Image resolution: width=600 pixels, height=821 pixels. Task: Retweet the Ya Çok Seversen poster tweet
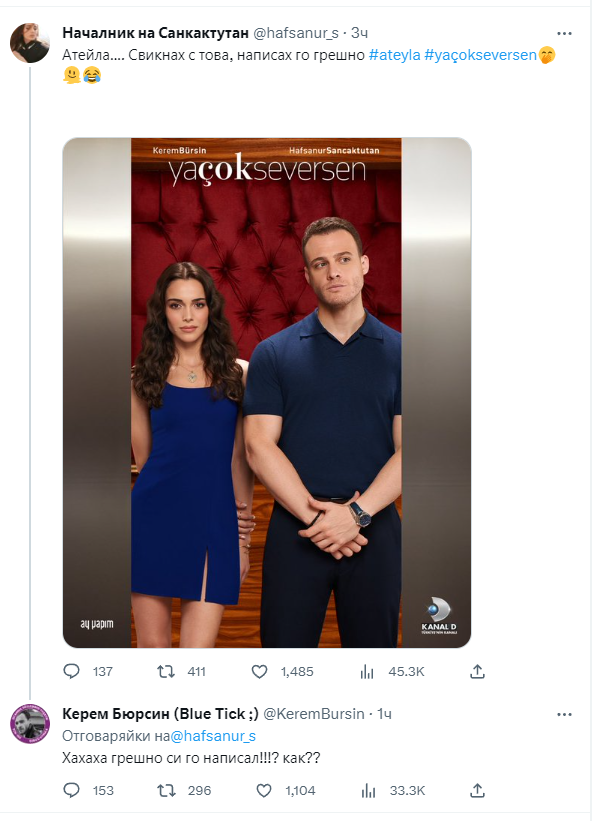pyautogui.click(x=166, y=671)
